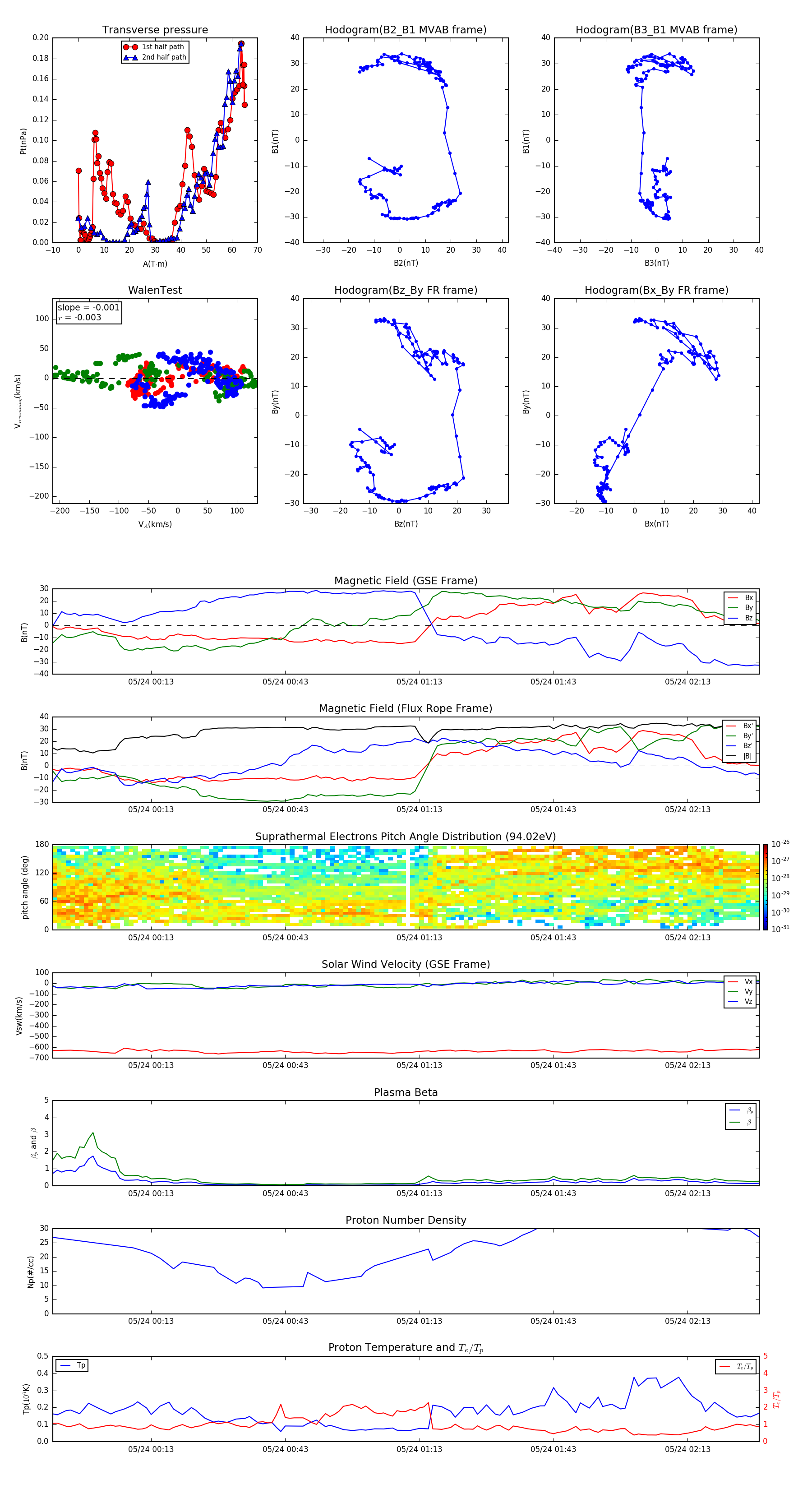This screenshot has width=812, height=1489.
Task: Select By' in the Flux Rope legend
Action: click(x=740, y=736)
